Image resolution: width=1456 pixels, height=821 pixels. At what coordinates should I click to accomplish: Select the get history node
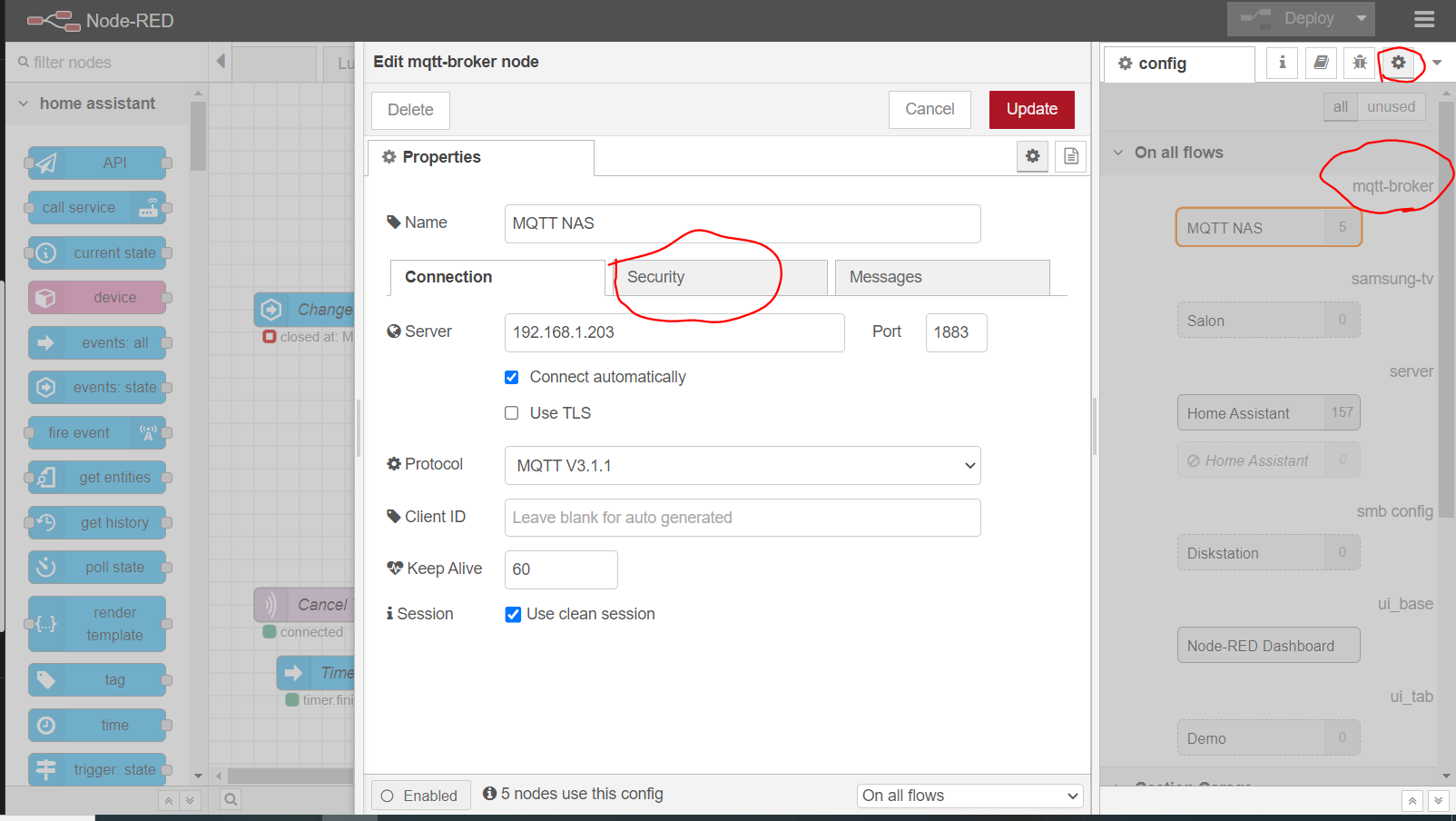[97, 522]
